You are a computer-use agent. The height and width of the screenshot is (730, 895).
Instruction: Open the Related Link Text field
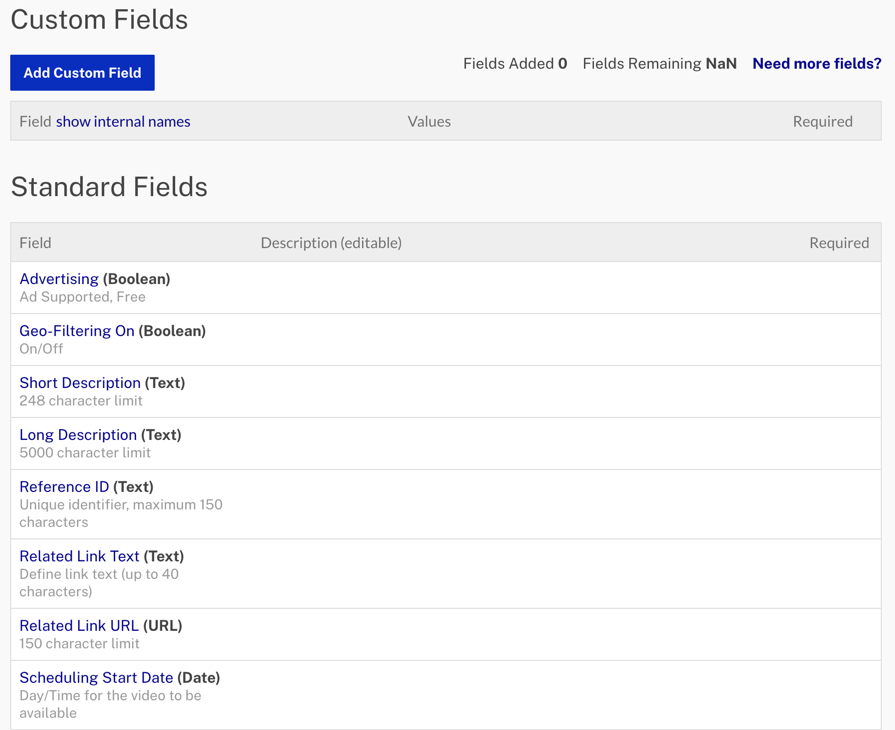click(79, 556)
